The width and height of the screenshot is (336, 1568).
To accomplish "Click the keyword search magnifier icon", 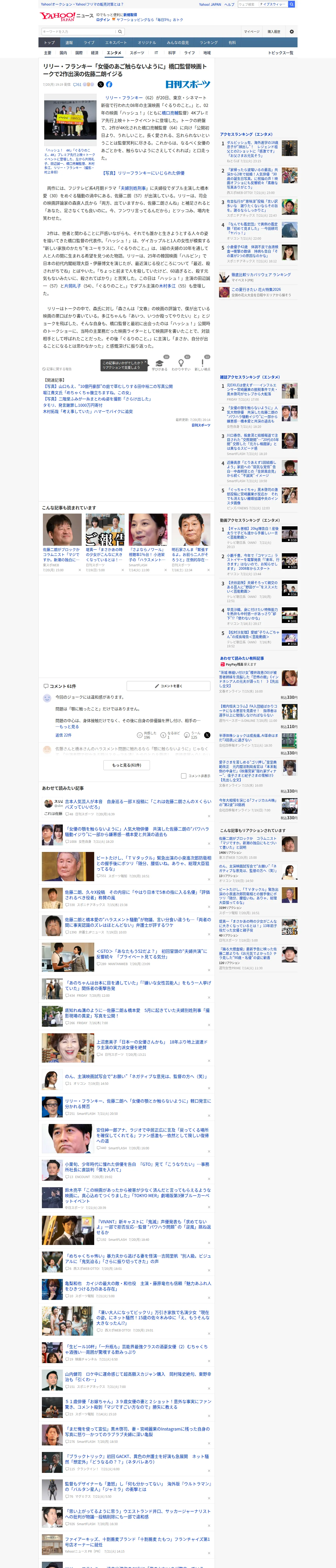I will pyautogui.click(x=120, y=31).
